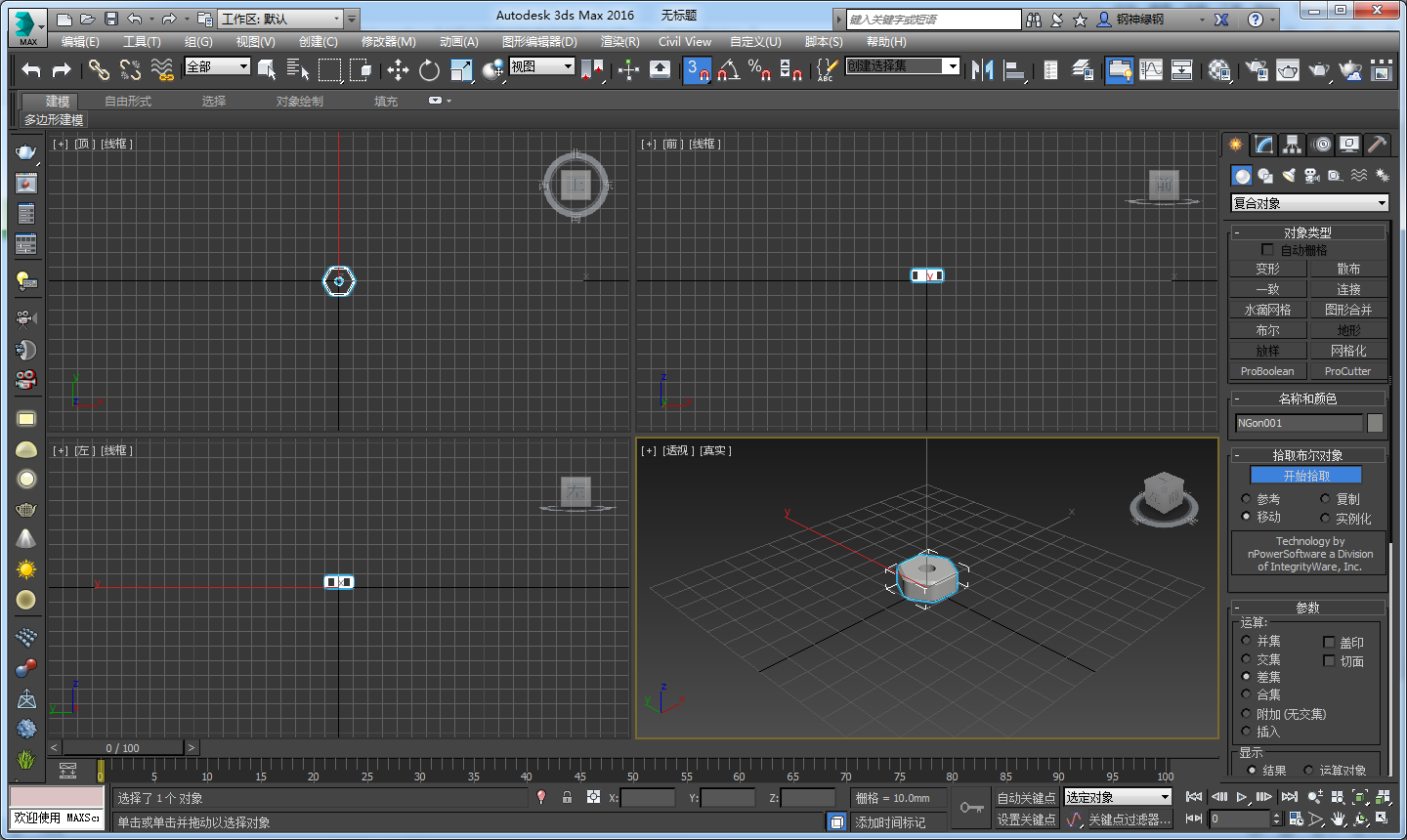Open the 创建选择集 named selection dropdown
The height and width of the screenshot is (840, 1407).
click(x=903, y=66)
